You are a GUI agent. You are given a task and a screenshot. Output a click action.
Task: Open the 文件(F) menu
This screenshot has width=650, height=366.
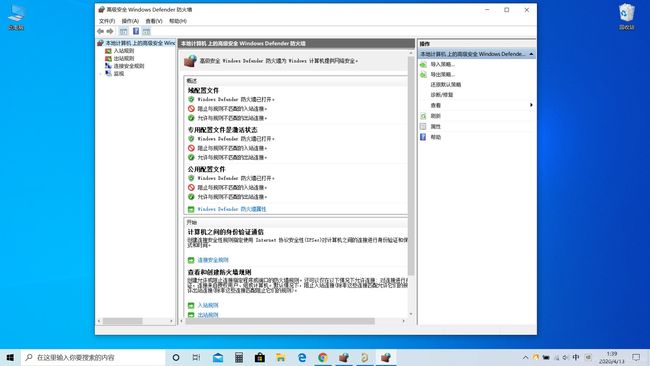coord(107,21)
